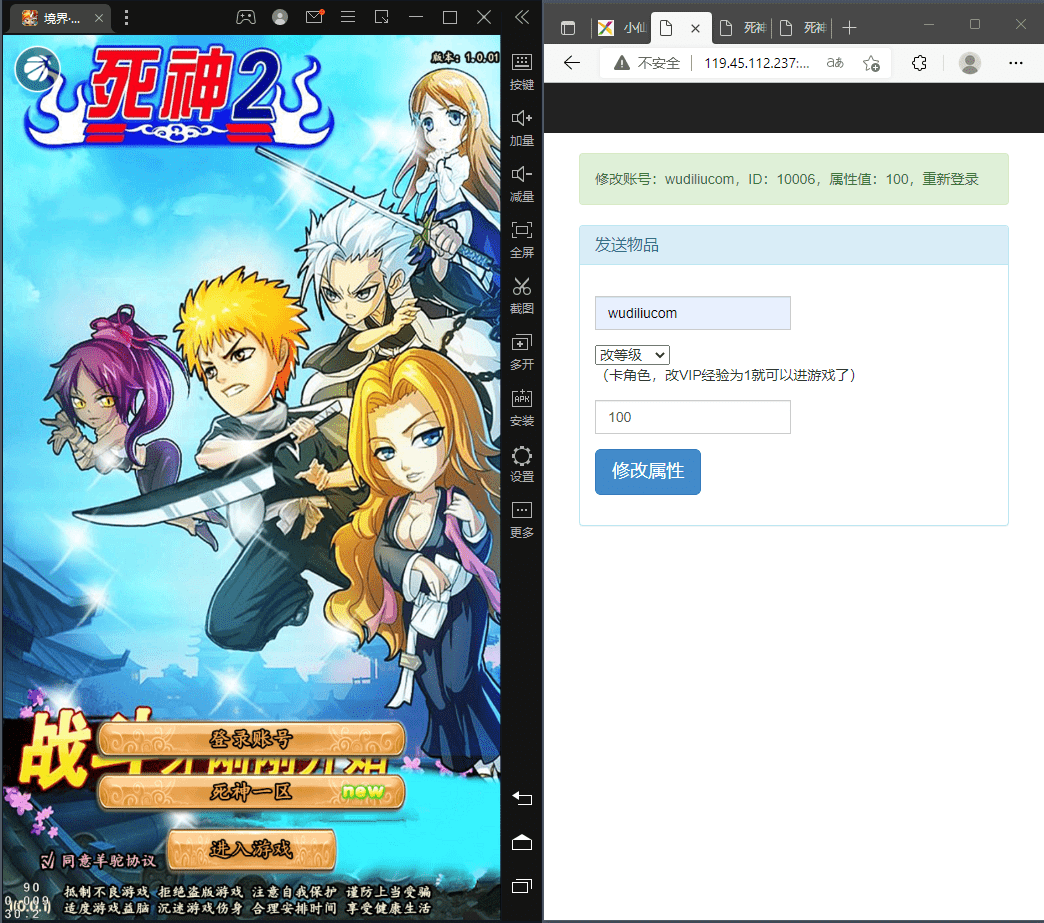Click 修改属性 submit button
This screenshot has height=923, width=1044.
coord(647,471)
